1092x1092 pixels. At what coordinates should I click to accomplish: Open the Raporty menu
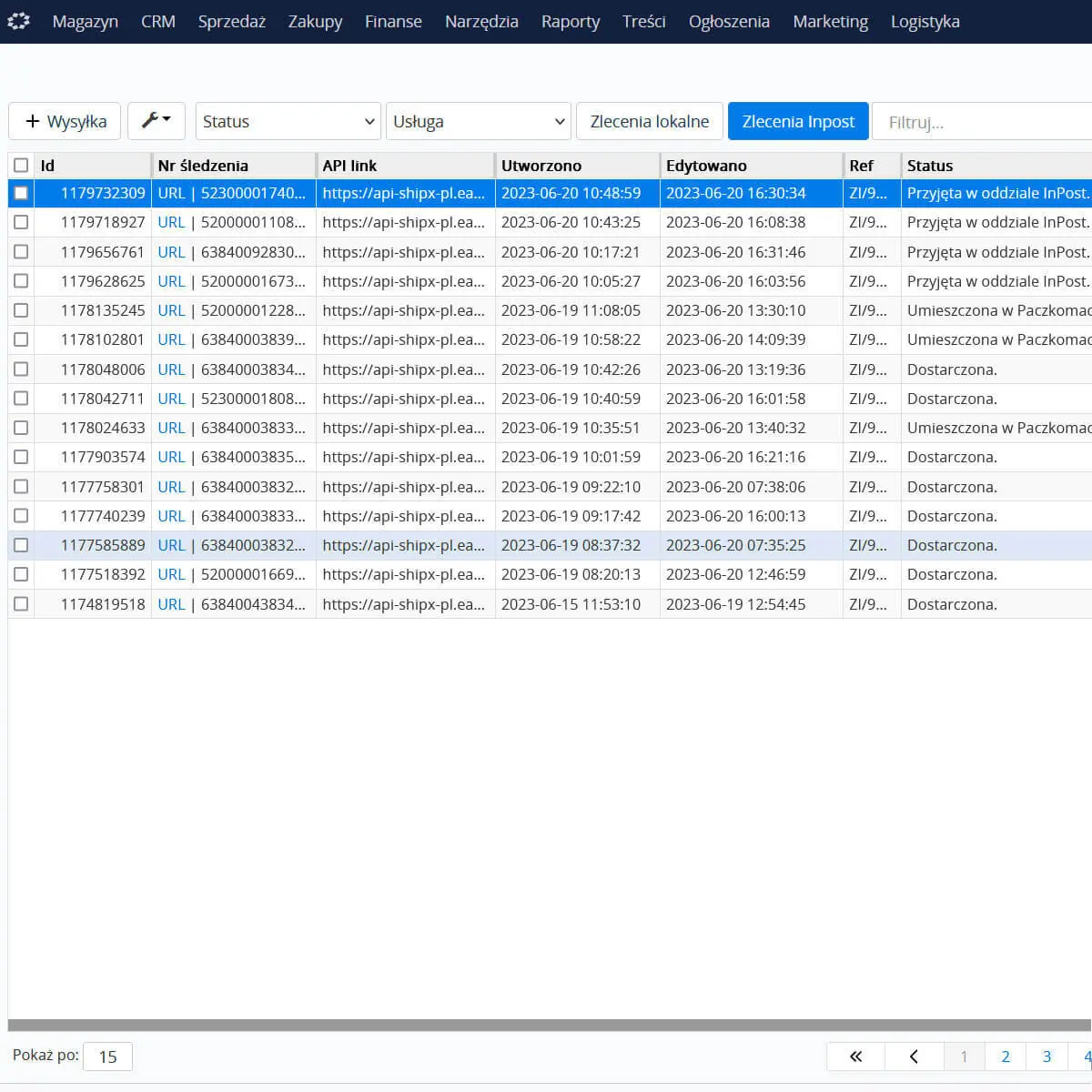(571, 21)
